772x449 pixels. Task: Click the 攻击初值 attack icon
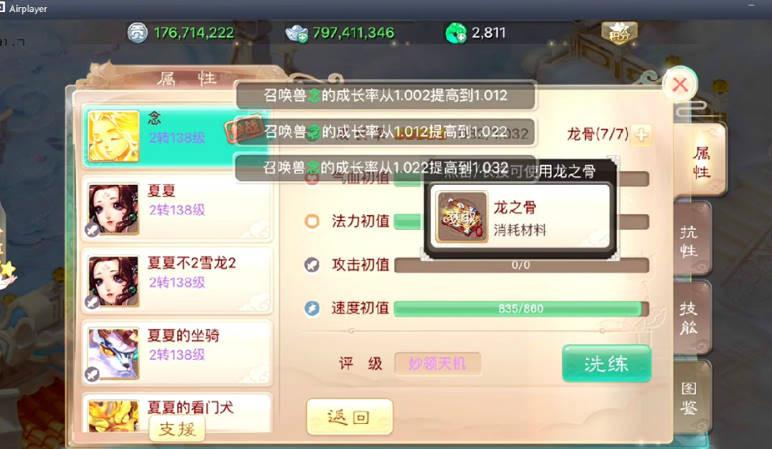click(312, 265)
